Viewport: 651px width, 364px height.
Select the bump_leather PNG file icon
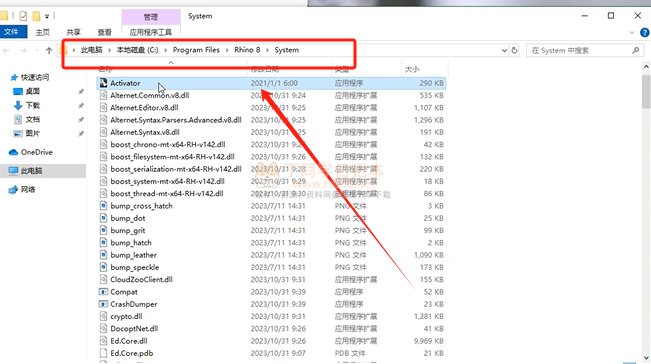click(x=103, y=255)
